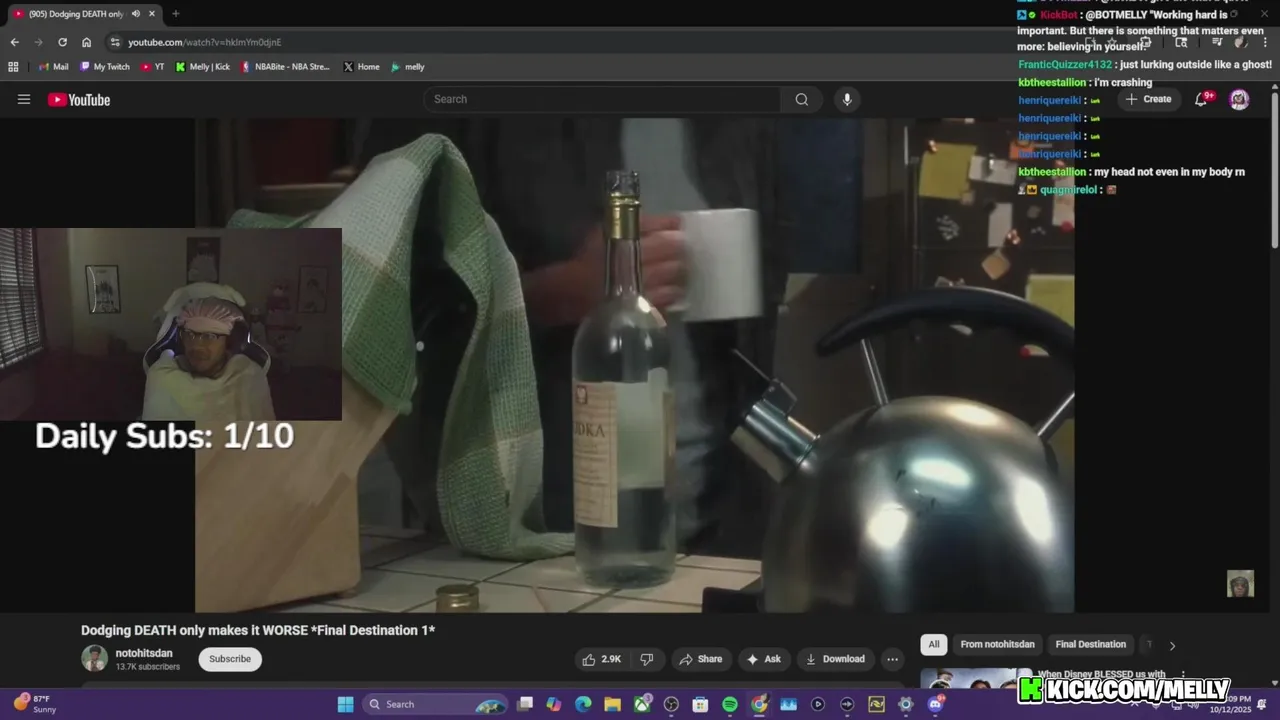Open more actions ellipsis under the video
The height and width of the screenshot is (720, 1280).
892,659
